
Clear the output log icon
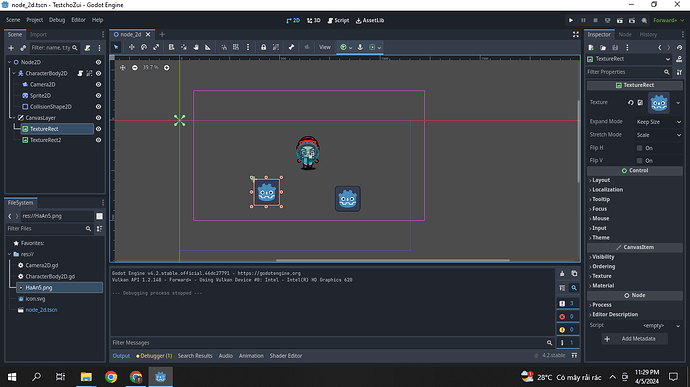pos(562,273)
